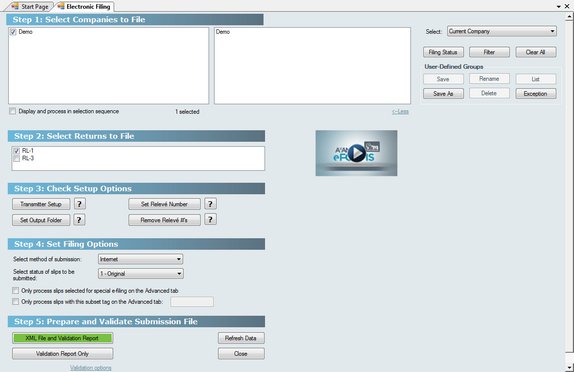
Task: Enable the RL-3 return checkbox
Action: pos(16,159)
